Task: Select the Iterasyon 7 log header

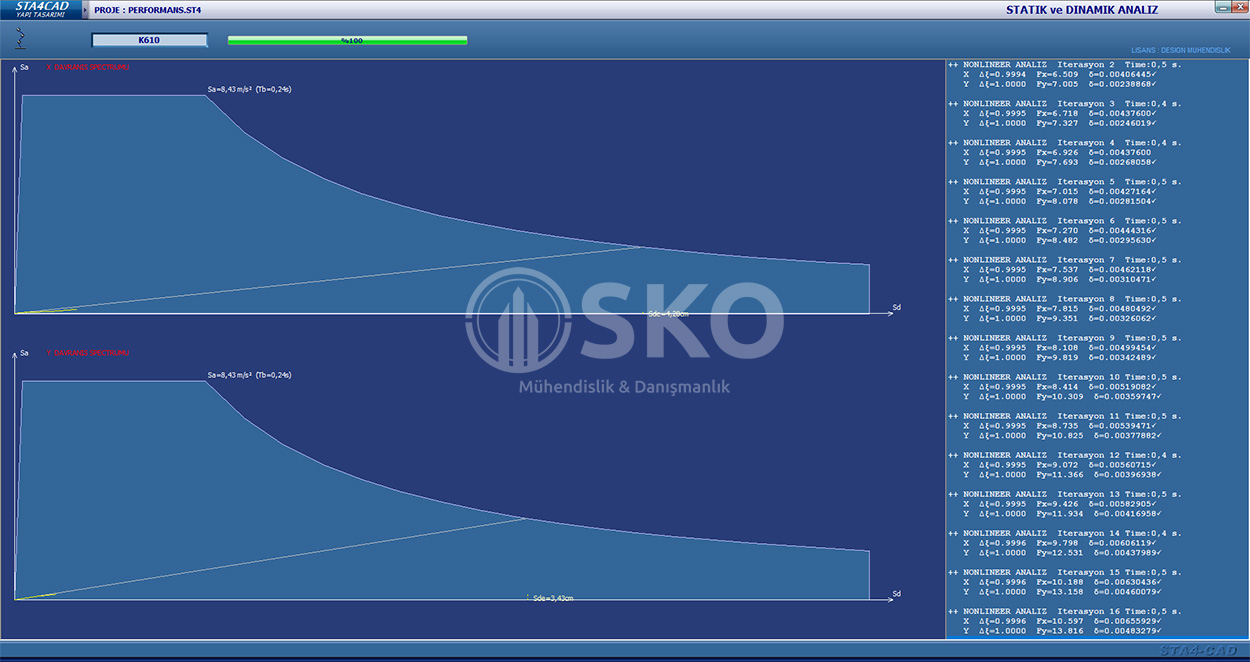Action: coord(1065,259)
